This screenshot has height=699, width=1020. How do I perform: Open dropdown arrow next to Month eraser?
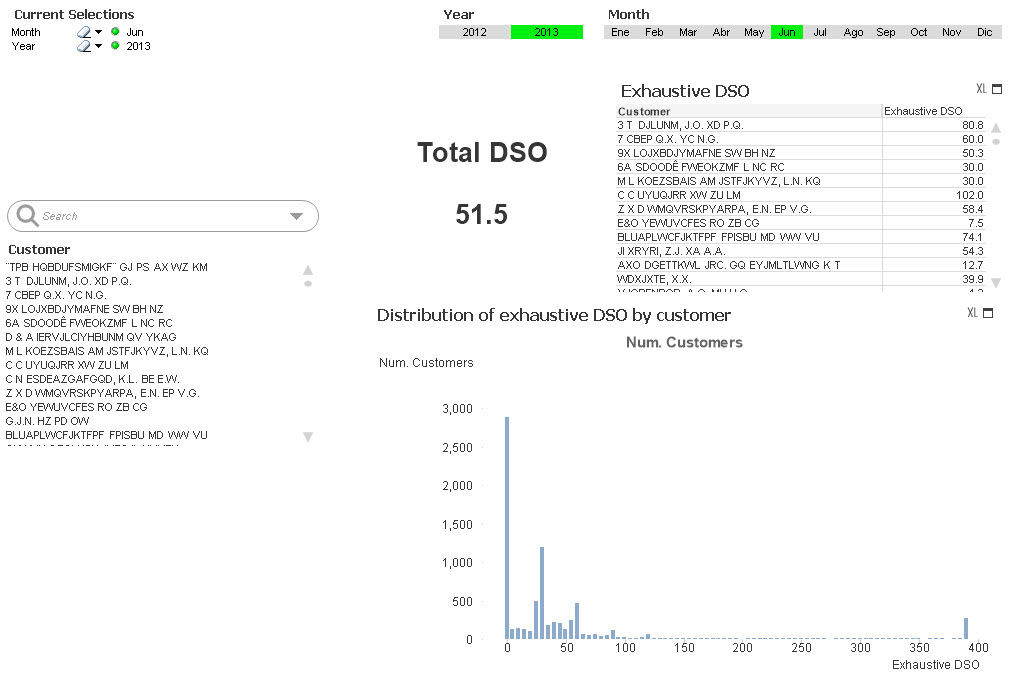[x=98, y=32]
